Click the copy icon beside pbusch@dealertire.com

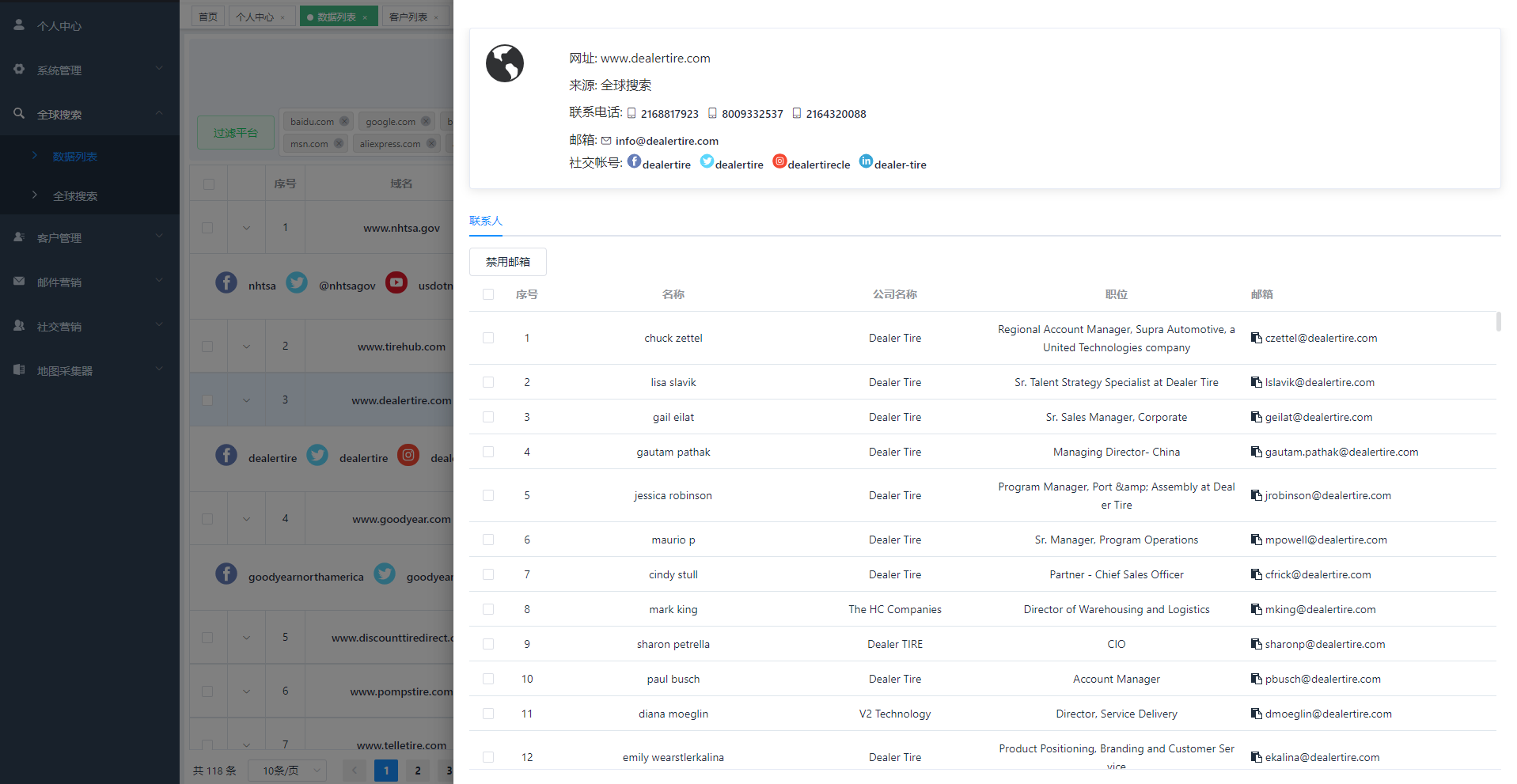(x=1256, y=679)
